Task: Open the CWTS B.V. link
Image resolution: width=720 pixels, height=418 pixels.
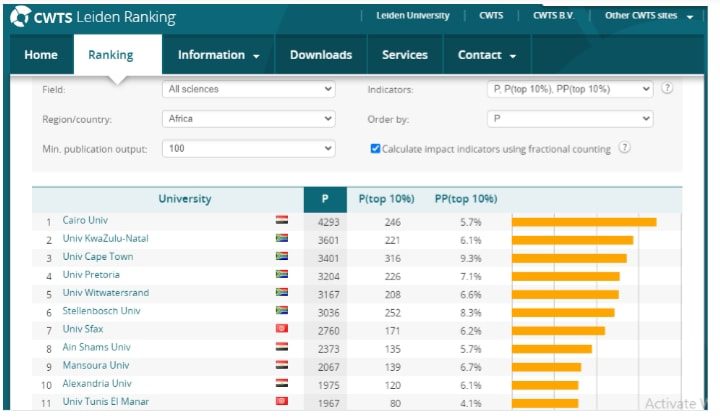Action: pos(553,16)
